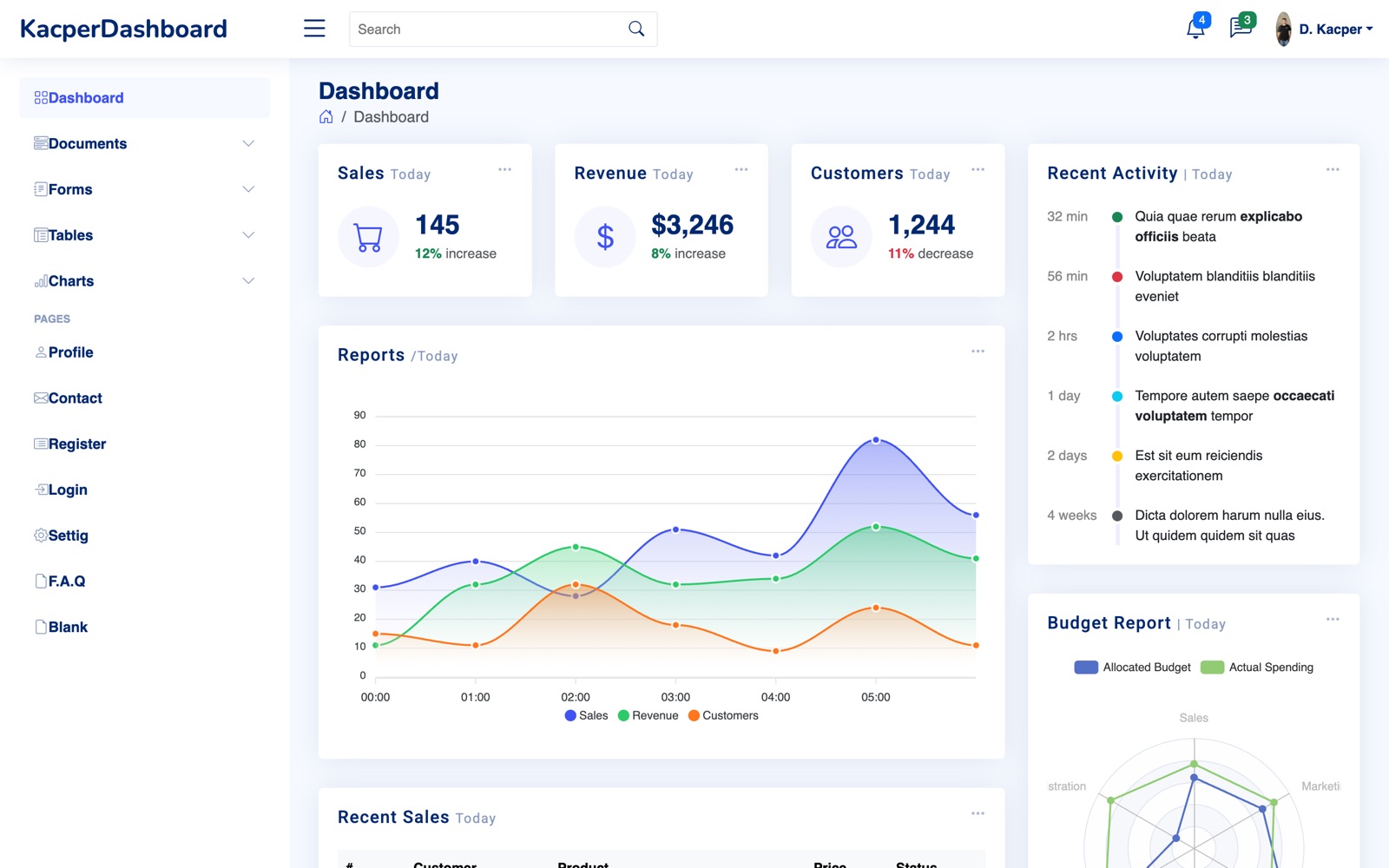Viewport: 1389px width, 868px height.
Task: Open the Budget Report options menu
Action: (x=1333, y=619)
